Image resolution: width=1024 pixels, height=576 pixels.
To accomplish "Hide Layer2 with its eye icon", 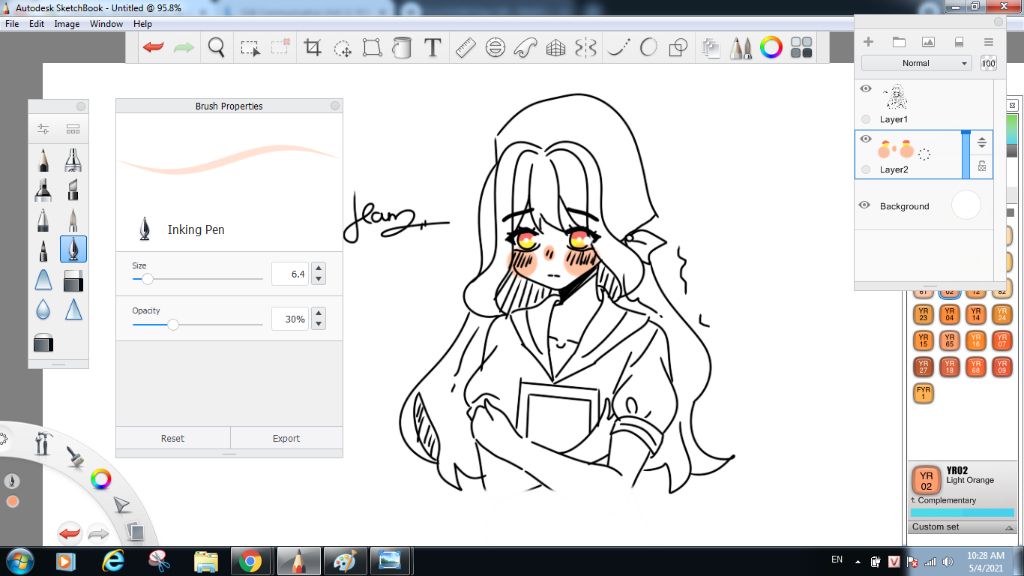I will tap(866, 139).
